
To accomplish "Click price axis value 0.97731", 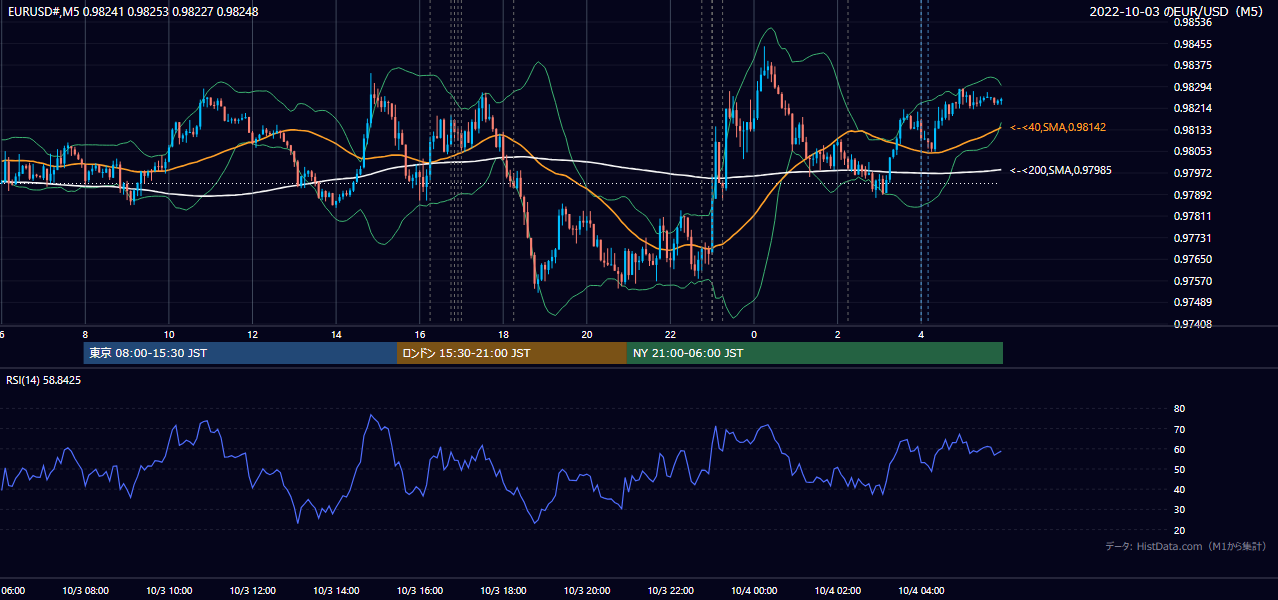I will point(1192,238).
